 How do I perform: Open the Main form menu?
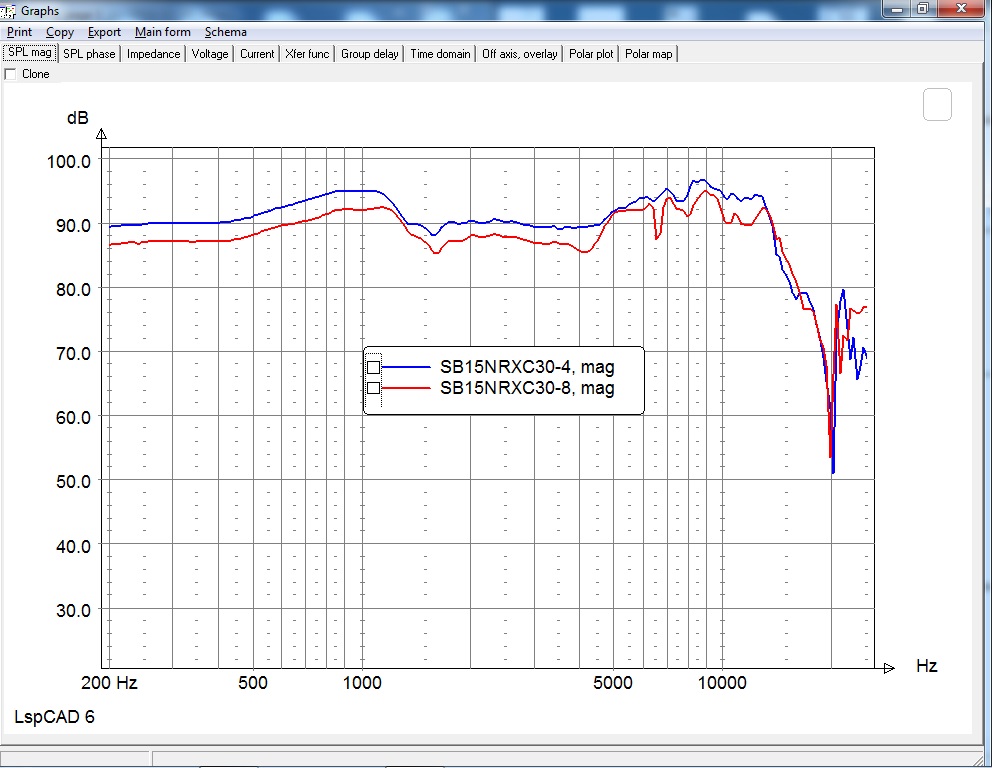[163, 32]
